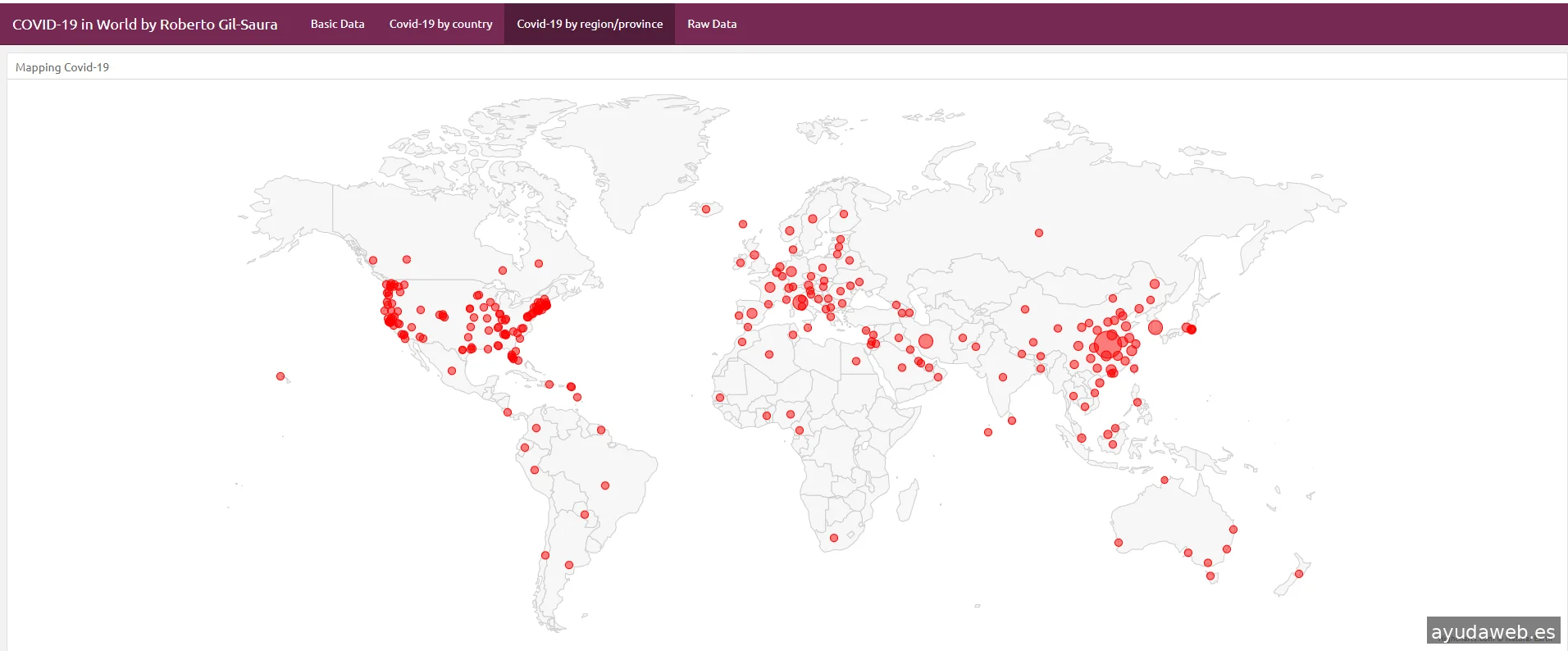Click the lone marker in central Russia
Viewport: 1568px width, 651px height.
pos(1039,233)
